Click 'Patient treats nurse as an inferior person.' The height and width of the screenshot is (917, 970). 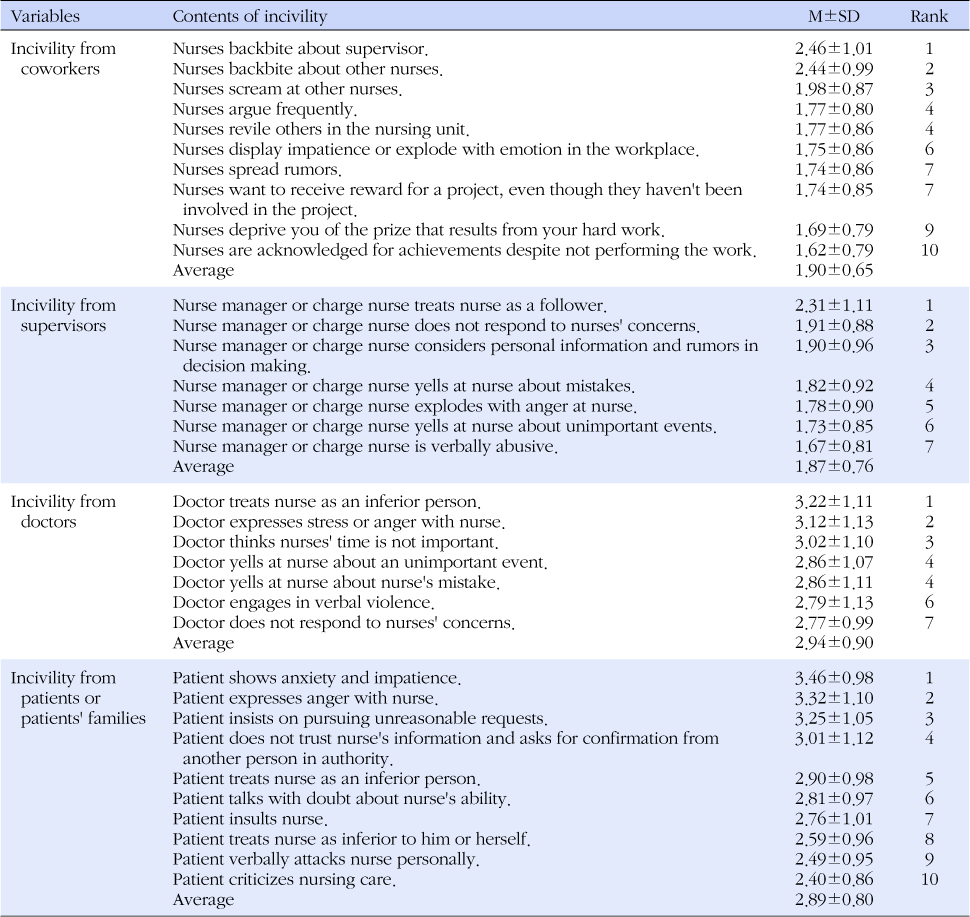click(326, 779)
